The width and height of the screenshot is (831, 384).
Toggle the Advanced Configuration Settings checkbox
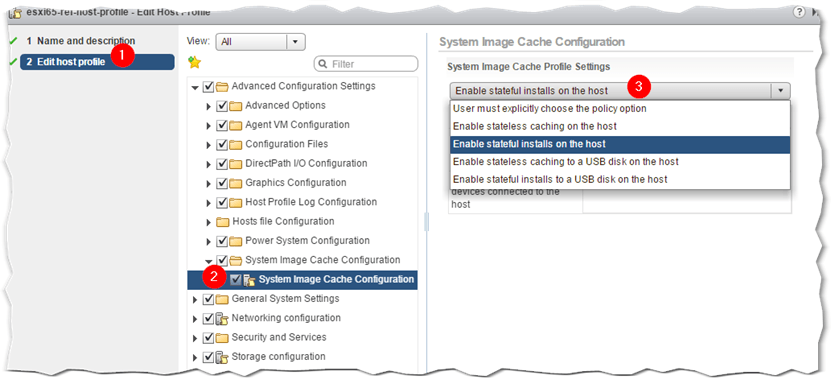click(x=209, y=86)
